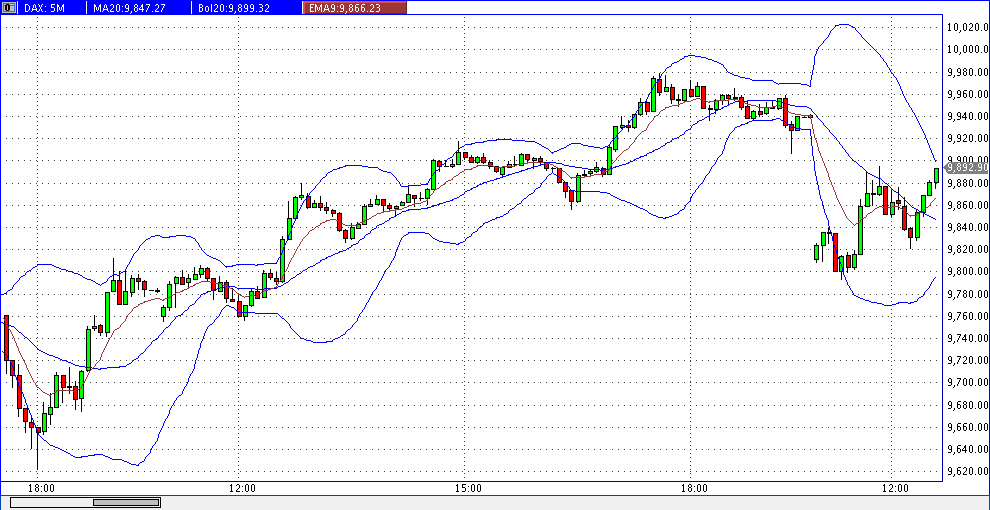Click the 9,860.00 price axis label
The height and width of the screenshot is (510, 990).
click(969, 205)
